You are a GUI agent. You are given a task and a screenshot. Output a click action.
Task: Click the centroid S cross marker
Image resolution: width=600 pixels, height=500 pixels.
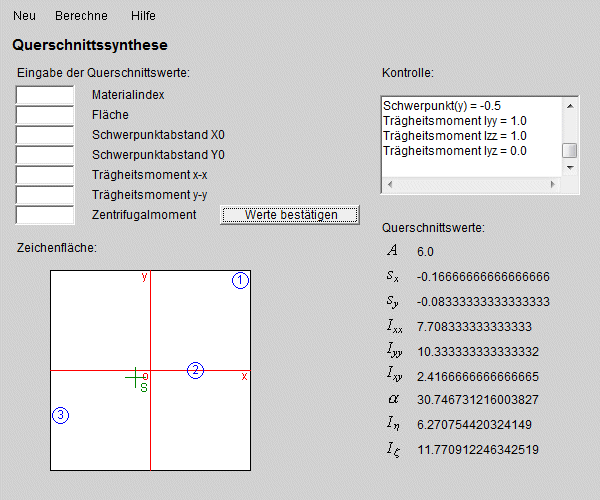(135, 377)
